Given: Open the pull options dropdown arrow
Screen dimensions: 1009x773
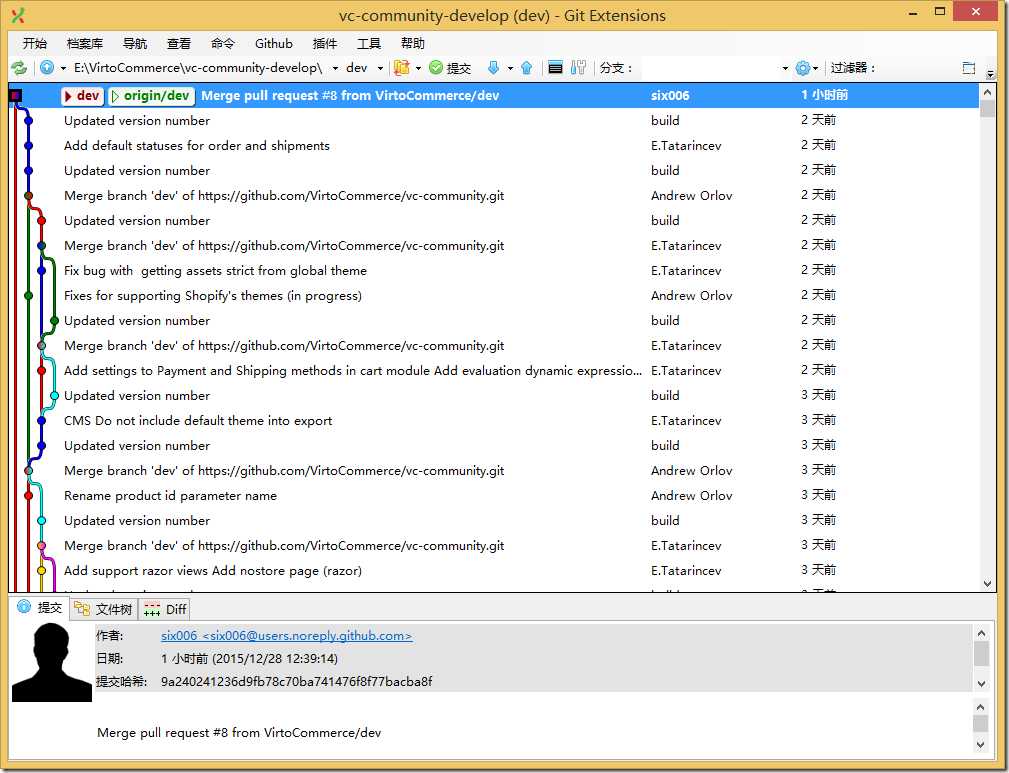Looking at the screenshot, I should click(x=510, y=68).
